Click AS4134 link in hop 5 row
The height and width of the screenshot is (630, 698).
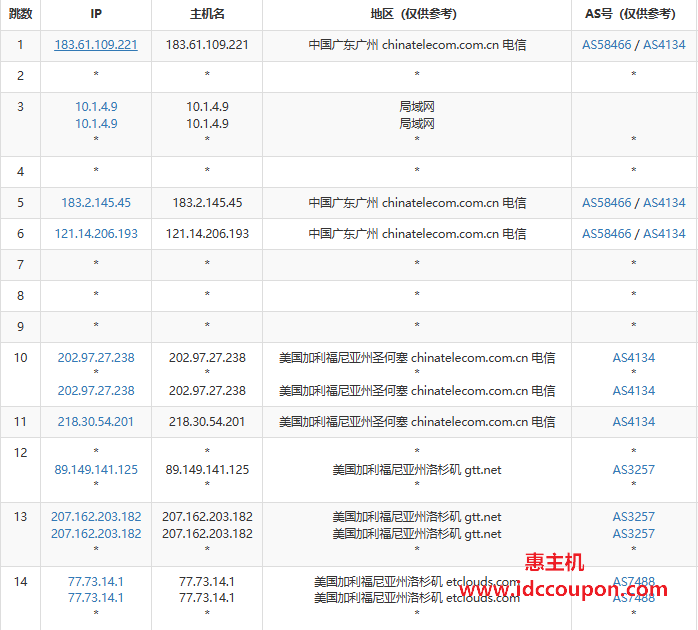(x=664, y=203)
